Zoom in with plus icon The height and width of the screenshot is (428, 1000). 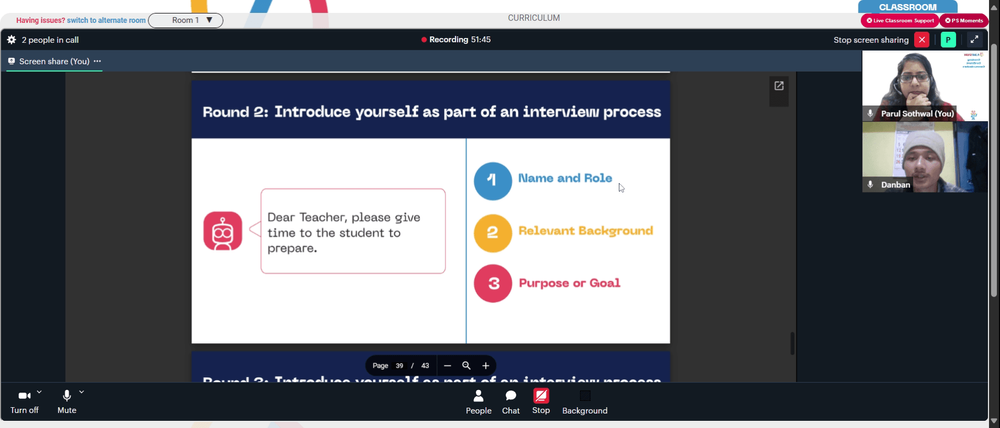(x=485, y=365)
